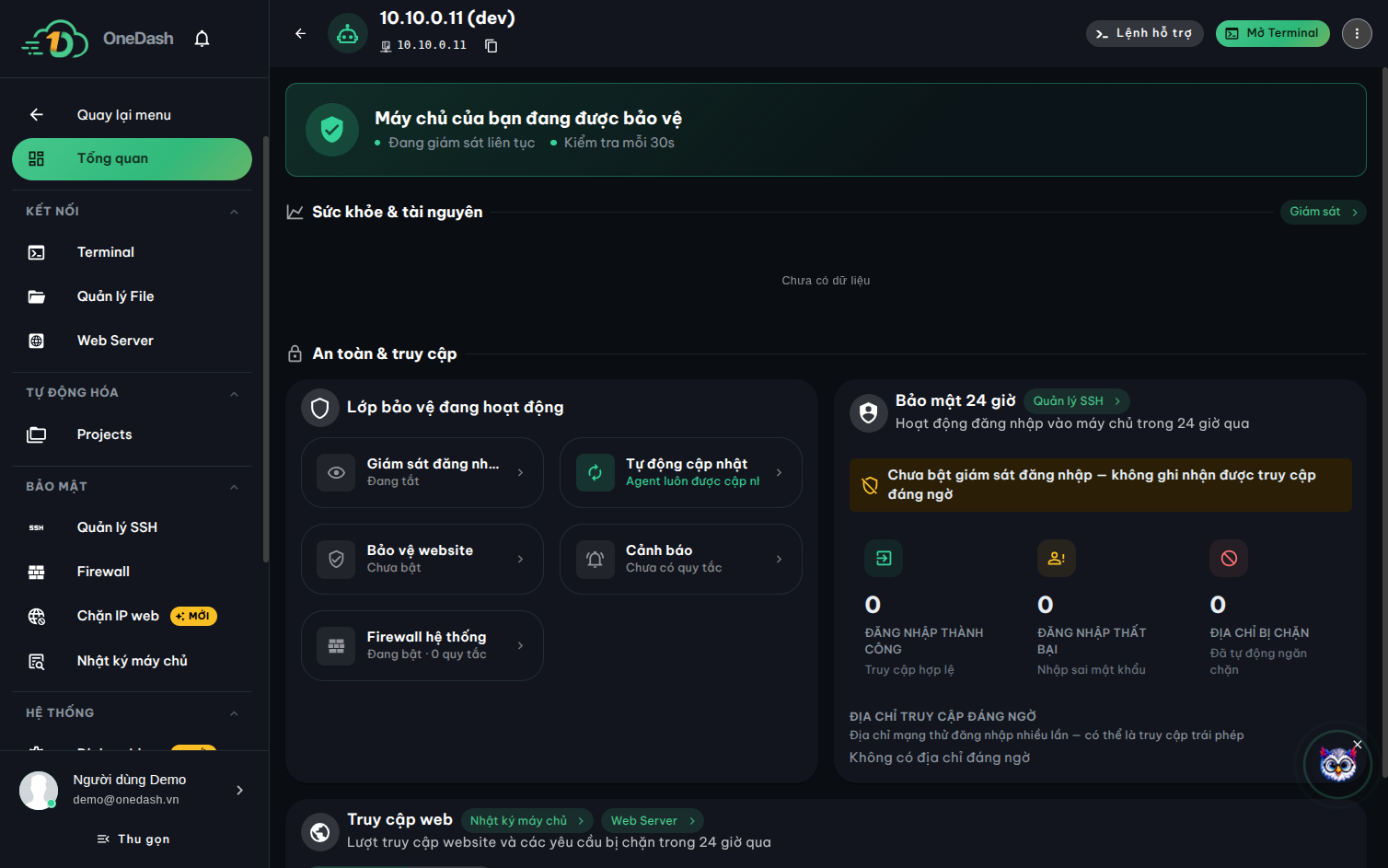Image resolution: width=1388 pixels, height=868 pixels.
Task: Copy the server IP address 10.10.0.11
Action: click(492, 46)
